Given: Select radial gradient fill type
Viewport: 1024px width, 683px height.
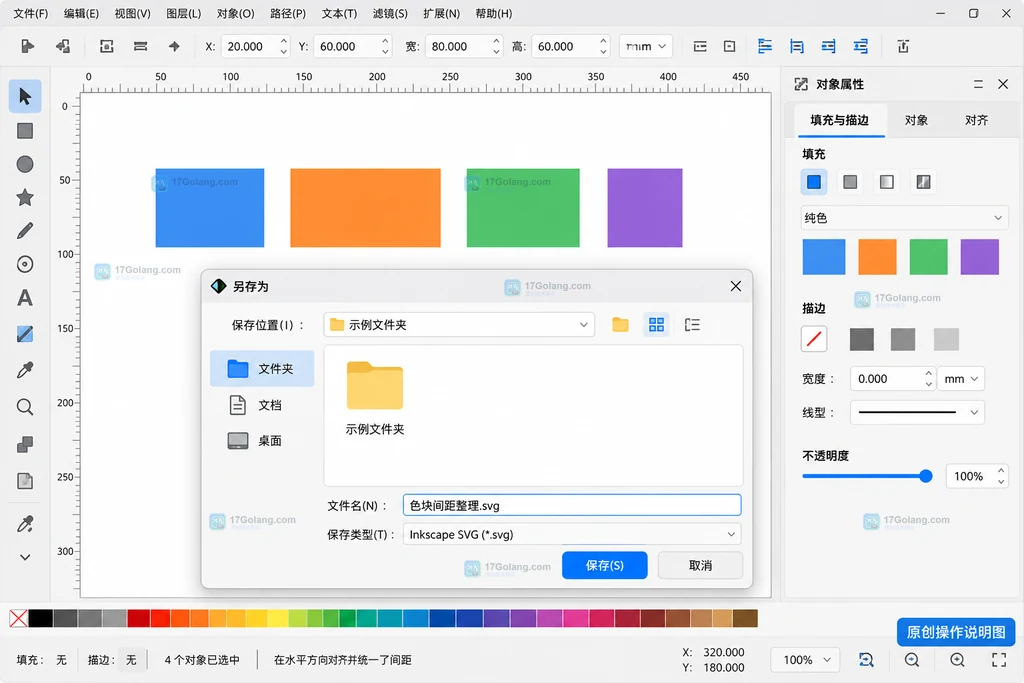Looking at the screenshot, I should pos(886,182).
